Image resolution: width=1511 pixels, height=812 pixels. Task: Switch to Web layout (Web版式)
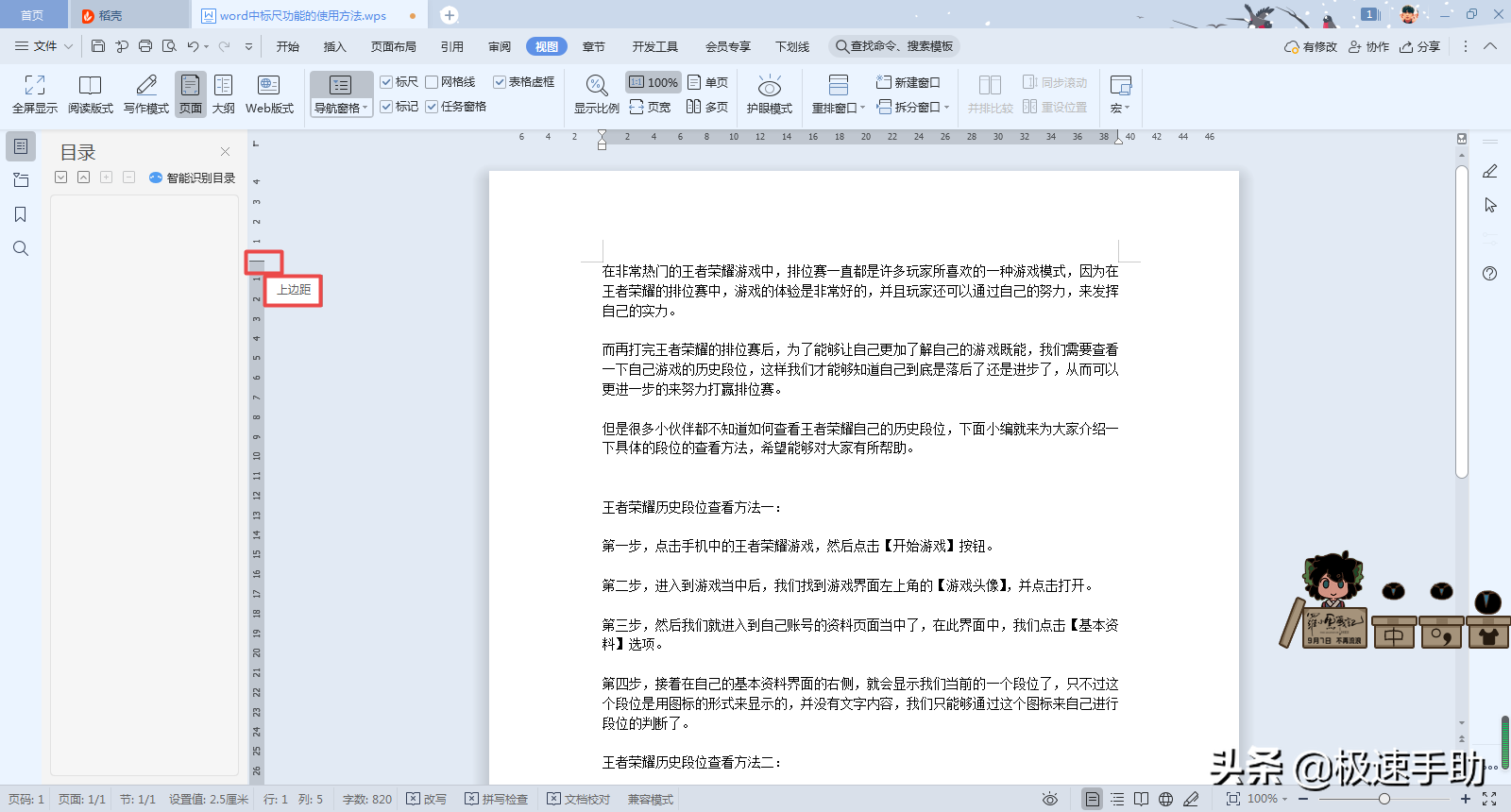coord(269,94)
